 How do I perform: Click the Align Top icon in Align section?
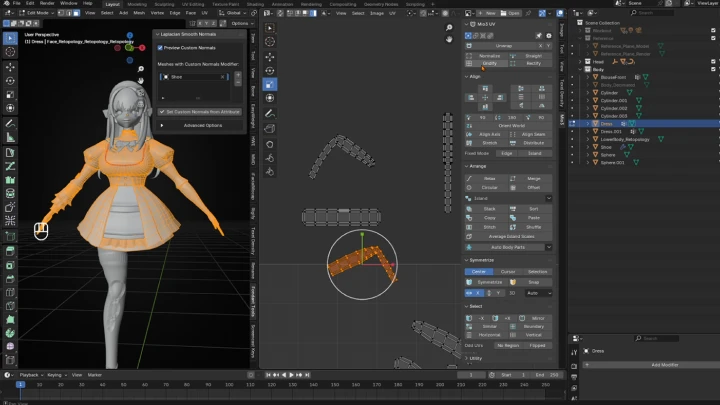[x=485, y=89]
